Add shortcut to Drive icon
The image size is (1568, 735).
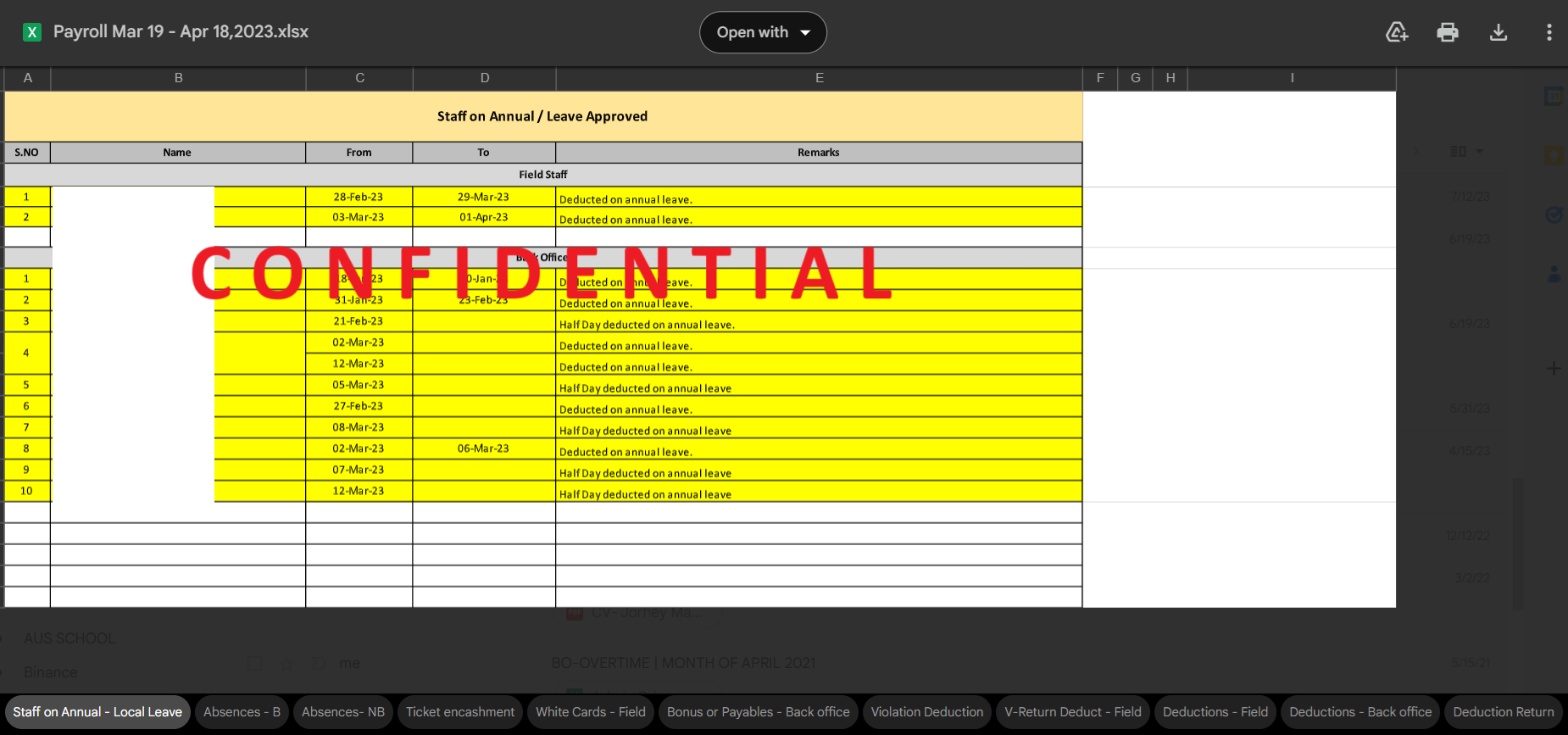pos(1397,32)
